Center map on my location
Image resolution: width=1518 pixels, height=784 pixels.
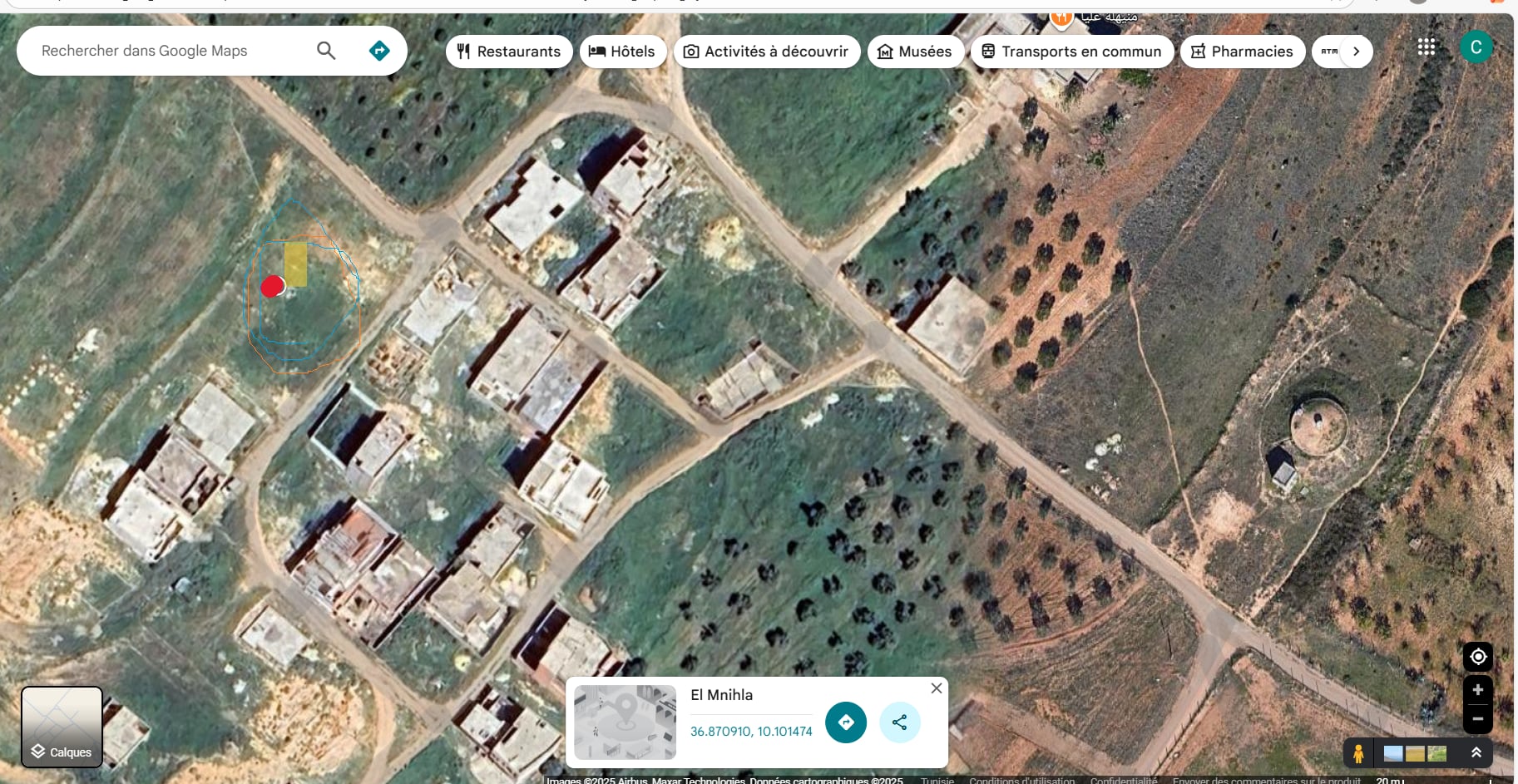1478,657
